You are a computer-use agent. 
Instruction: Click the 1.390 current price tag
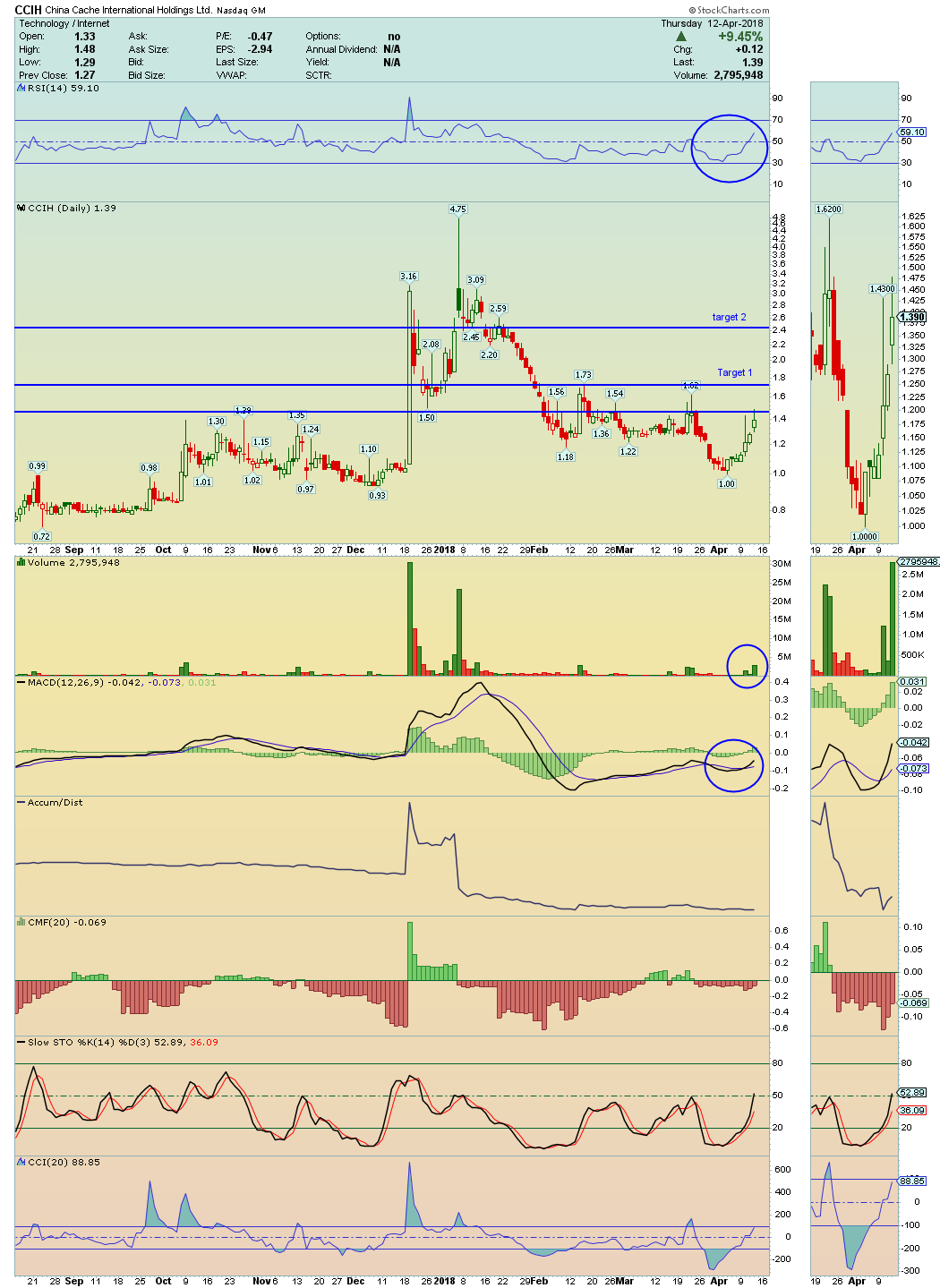tap(912, 317)
